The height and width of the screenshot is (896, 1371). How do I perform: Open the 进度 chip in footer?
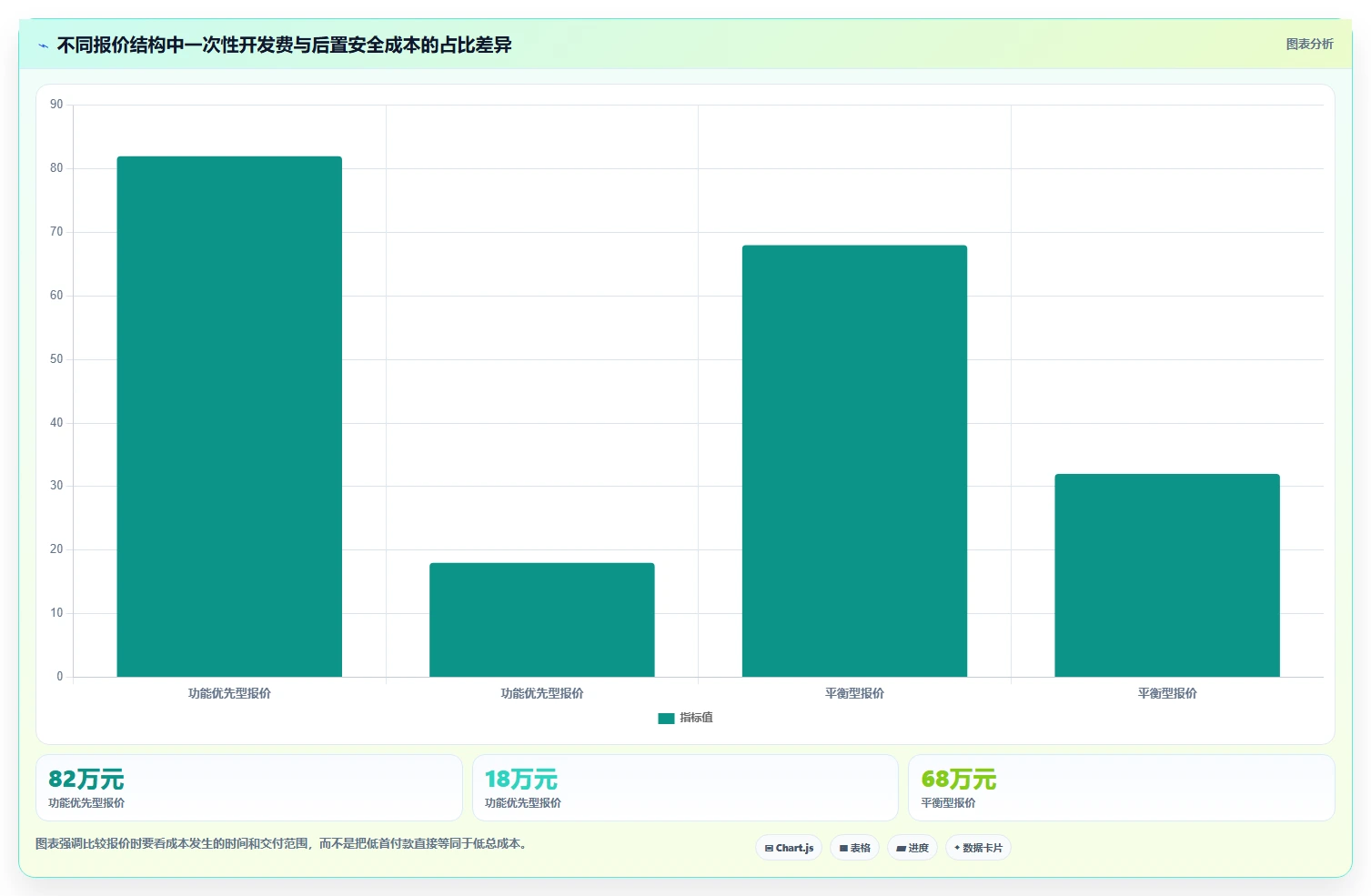click(912, 848)
